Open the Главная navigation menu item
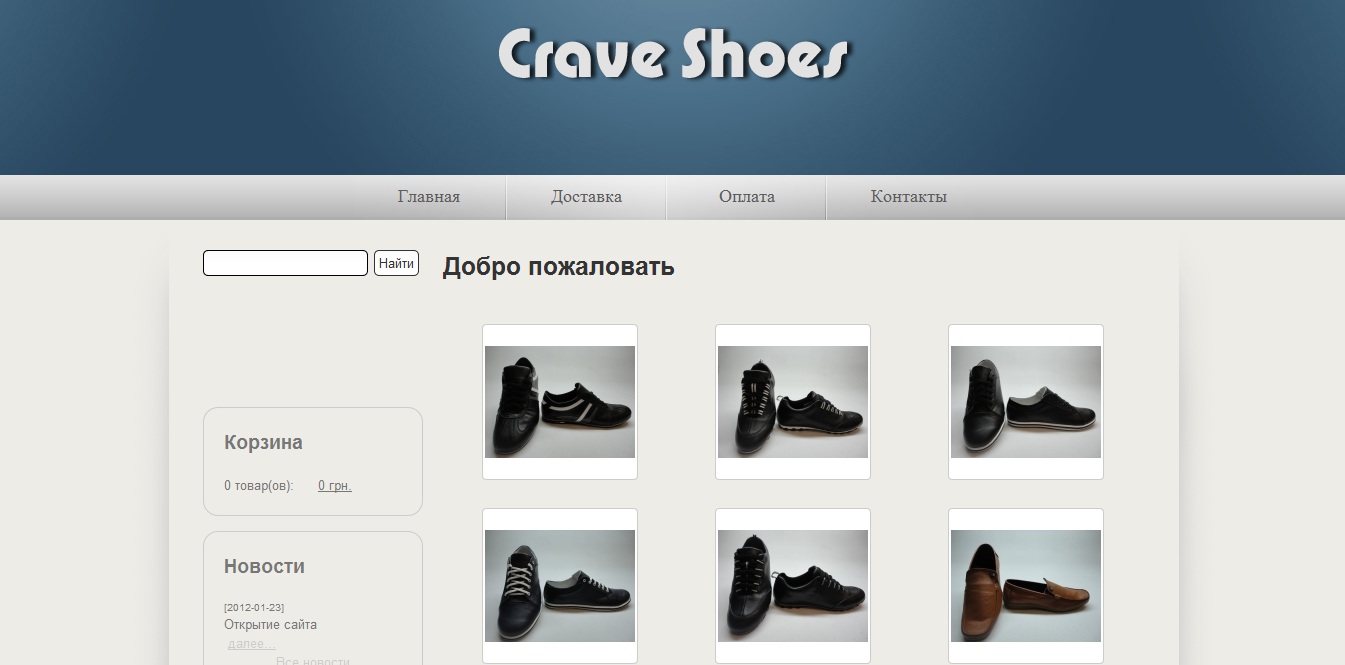 (x=428, y=197)
